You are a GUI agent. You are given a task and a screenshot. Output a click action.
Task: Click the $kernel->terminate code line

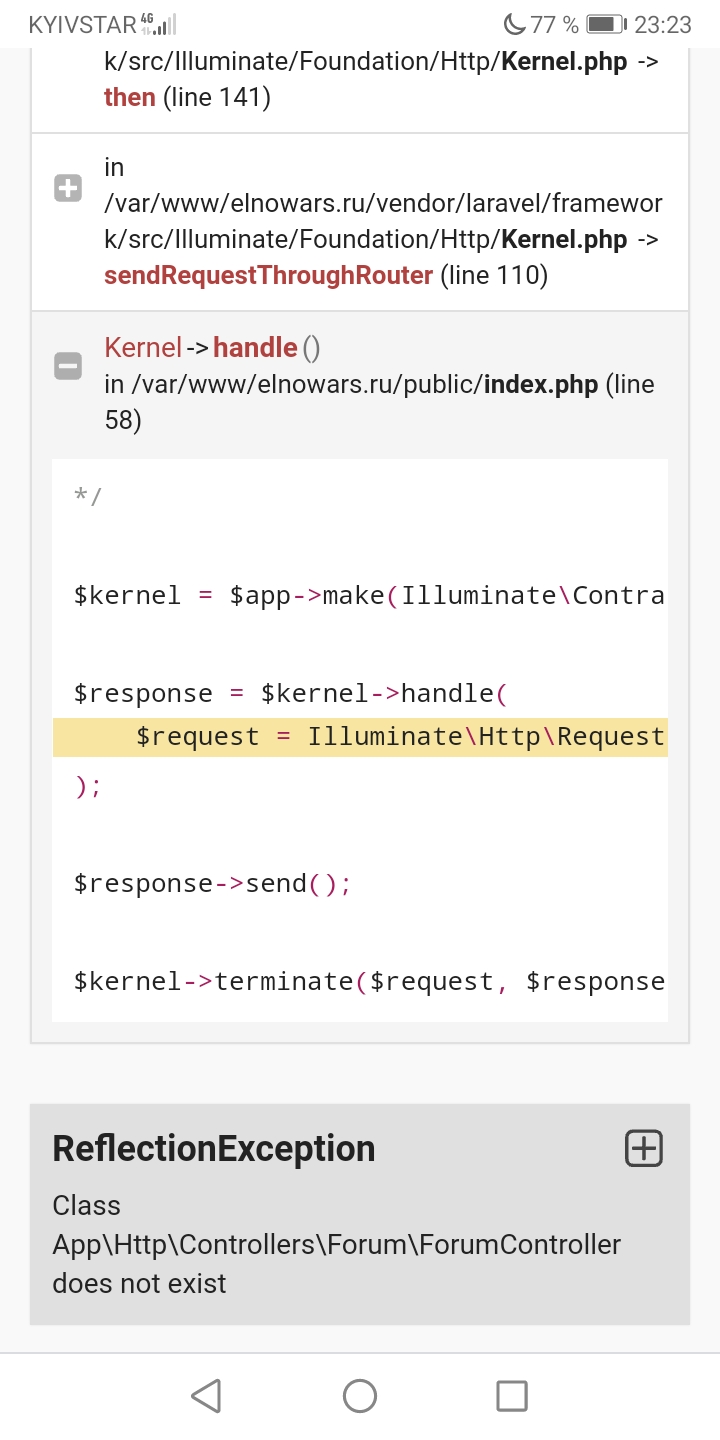368,982
